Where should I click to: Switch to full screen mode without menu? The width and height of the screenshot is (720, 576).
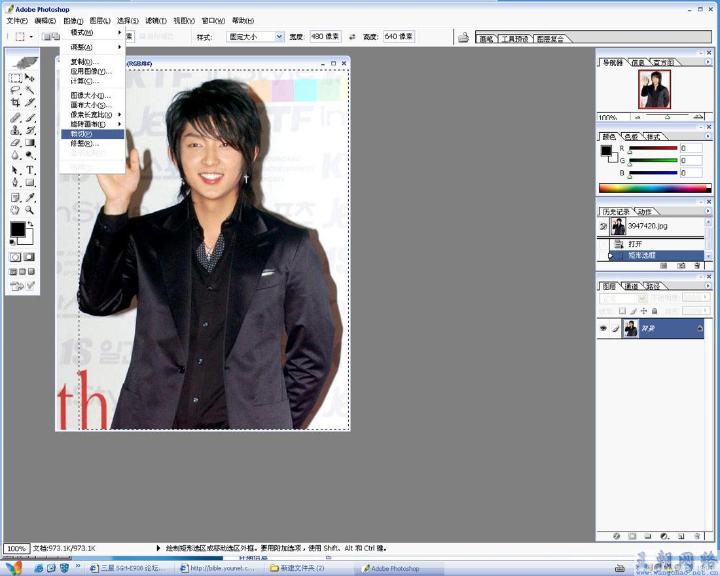pyautogui.click(x=31, y=271)
